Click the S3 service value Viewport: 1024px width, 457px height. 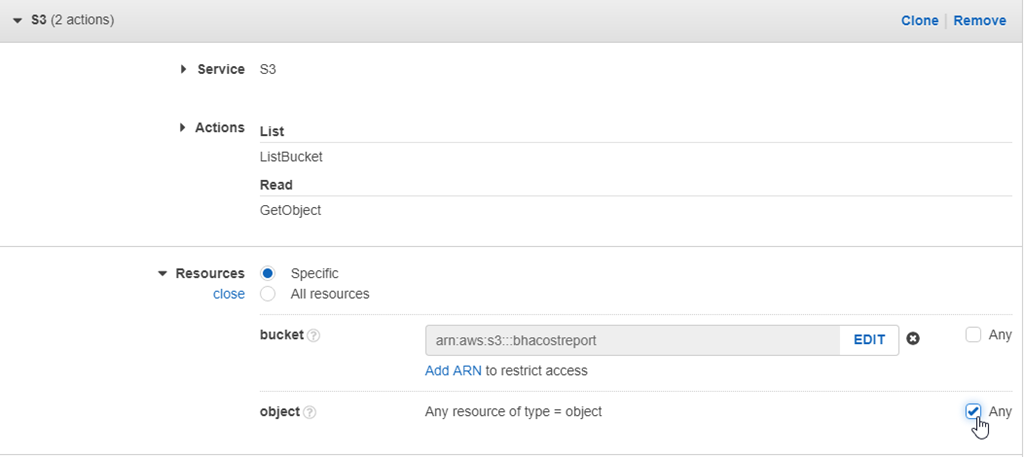pyautogui.click(x=268, y=69)
